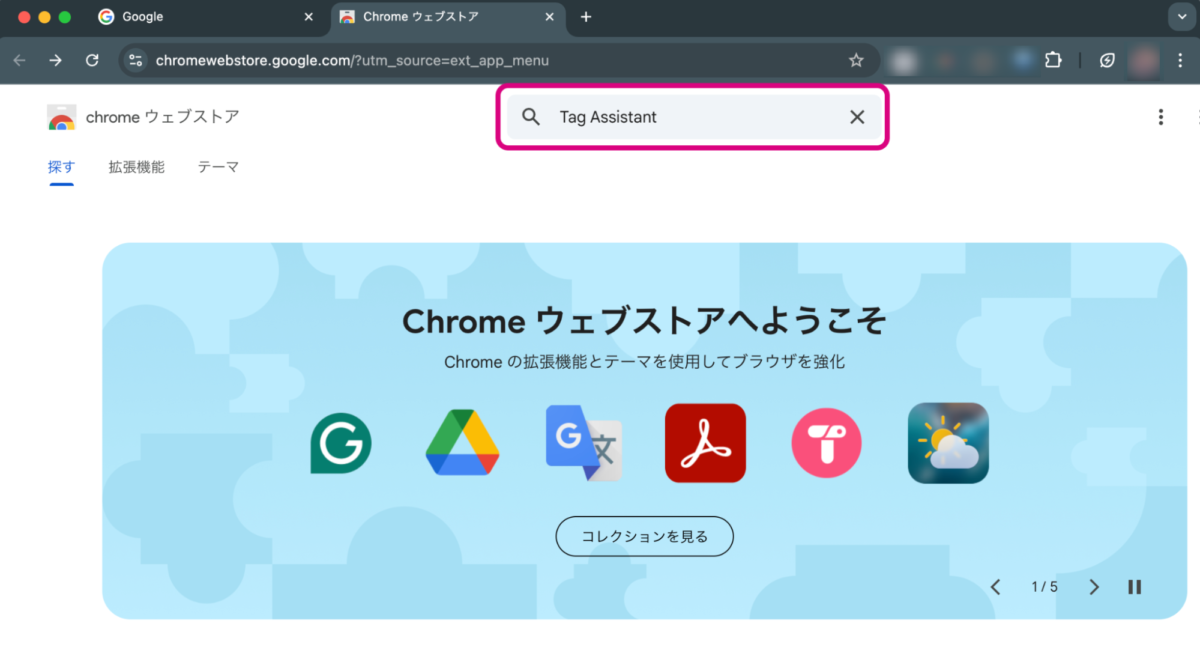Open the Adobe Acrobat extension icon

coord(705,443)
